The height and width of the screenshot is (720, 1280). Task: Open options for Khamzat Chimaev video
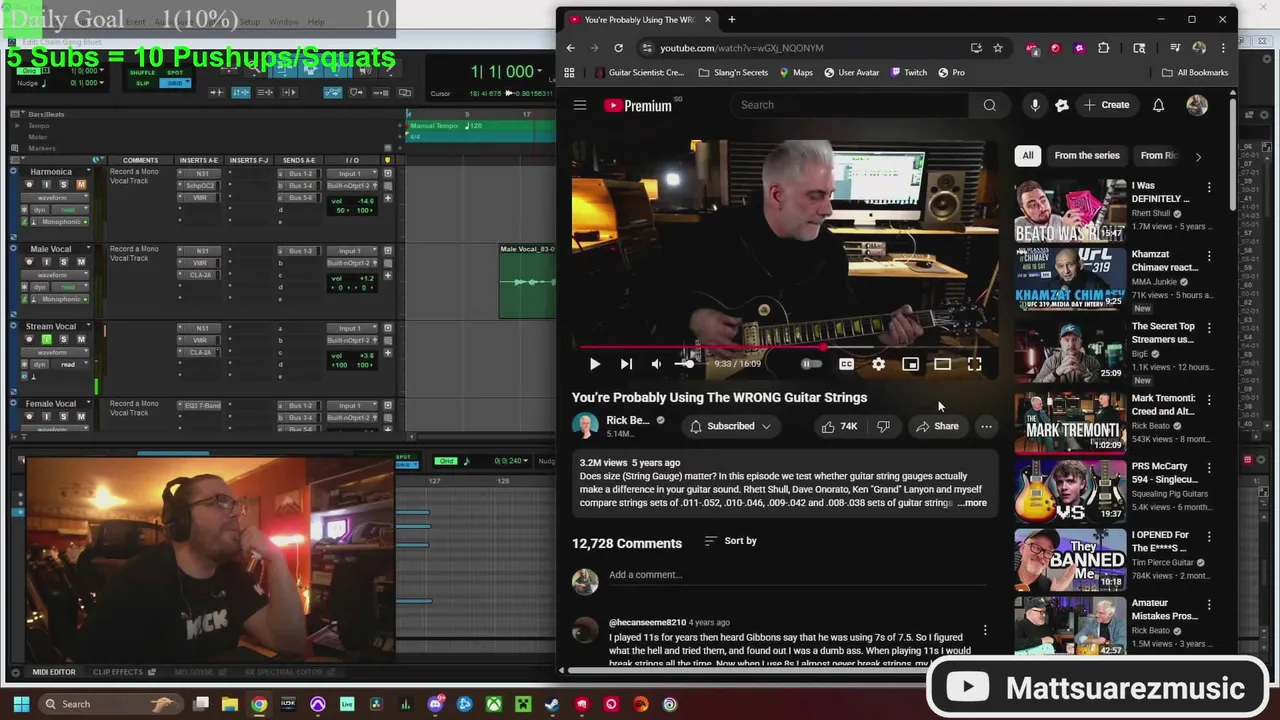(1209, 255)
